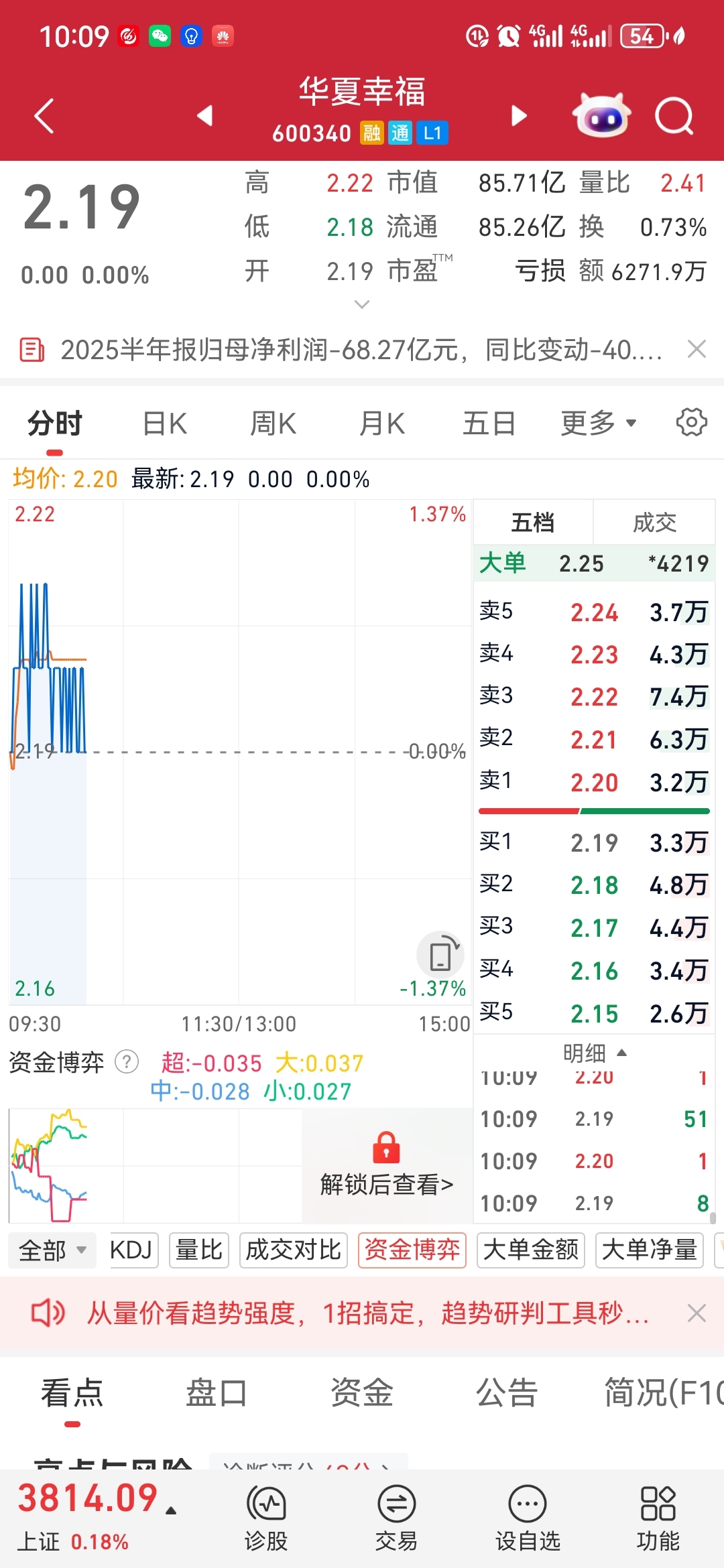Tap the red lock icon
The height and width of the screenshot is (1568, 724).
pos(386,1147)
